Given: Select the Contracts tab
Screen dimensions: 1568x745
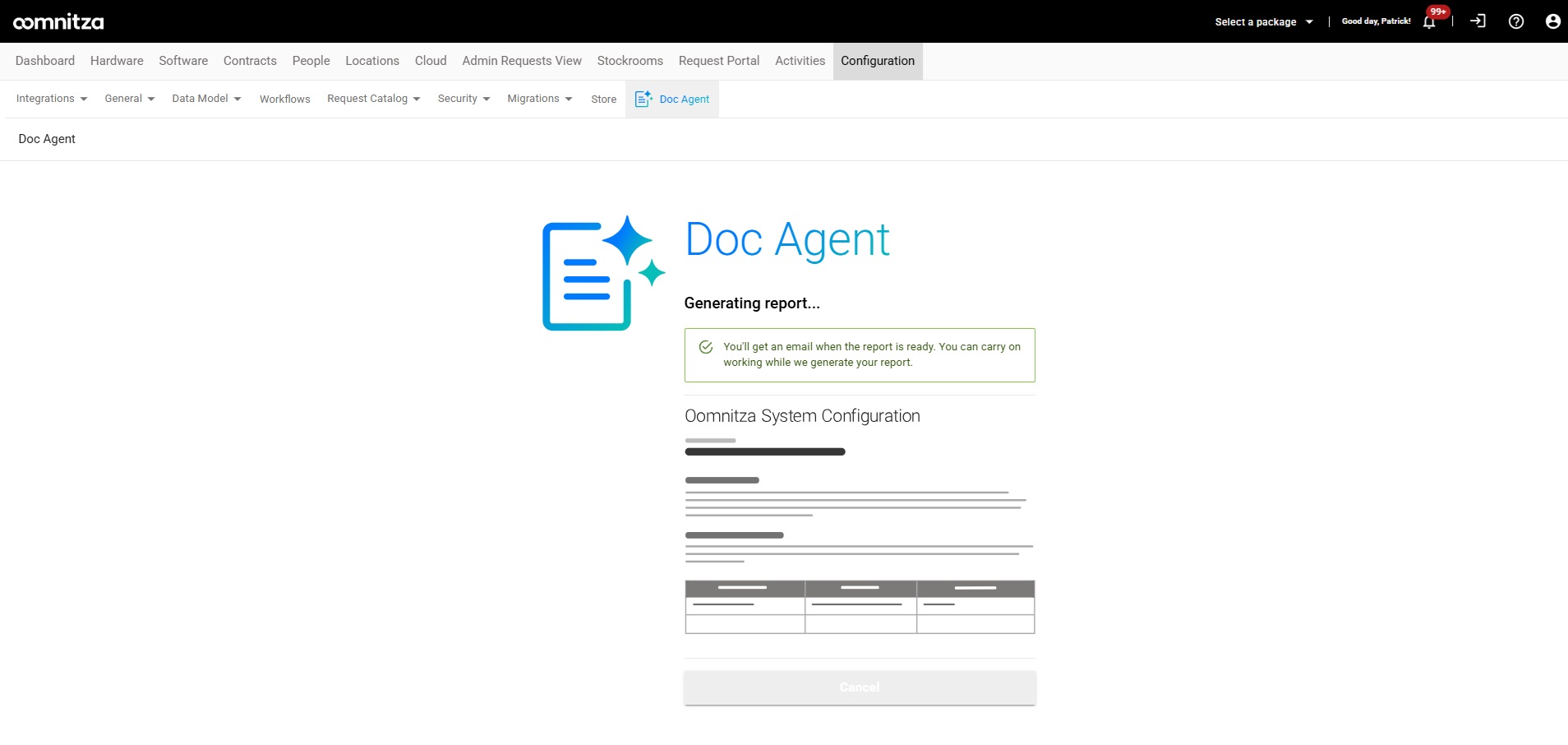Looking at the screenshot, I should point(250,61).
